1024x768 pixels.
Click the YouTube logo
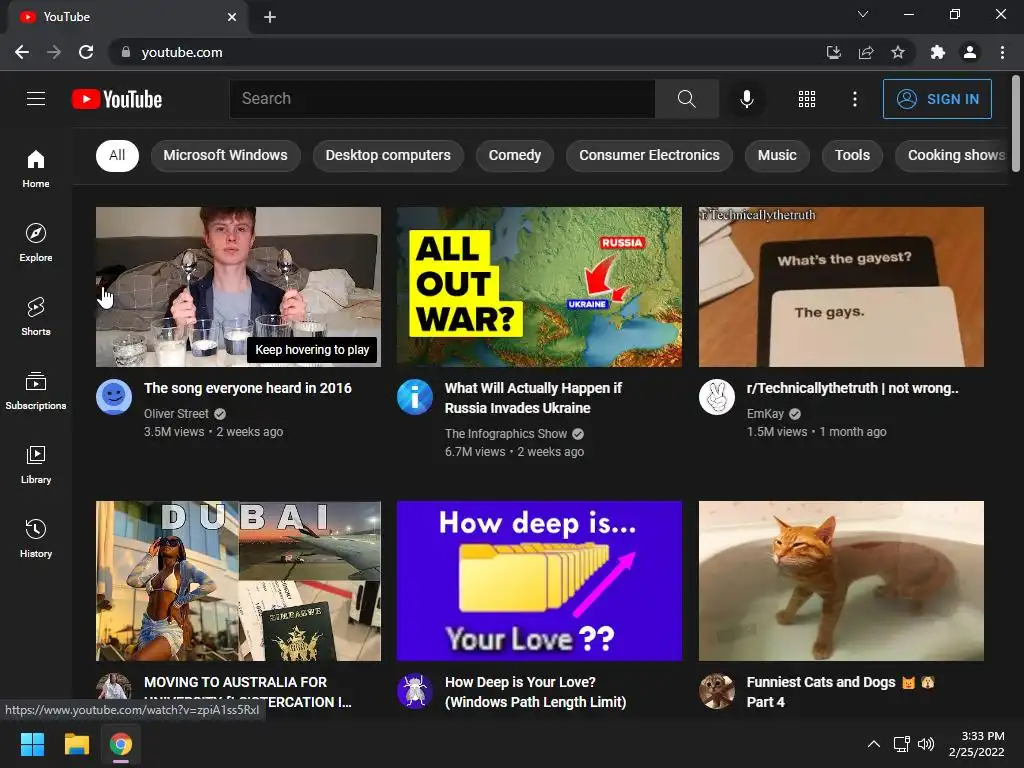point(117,99)
